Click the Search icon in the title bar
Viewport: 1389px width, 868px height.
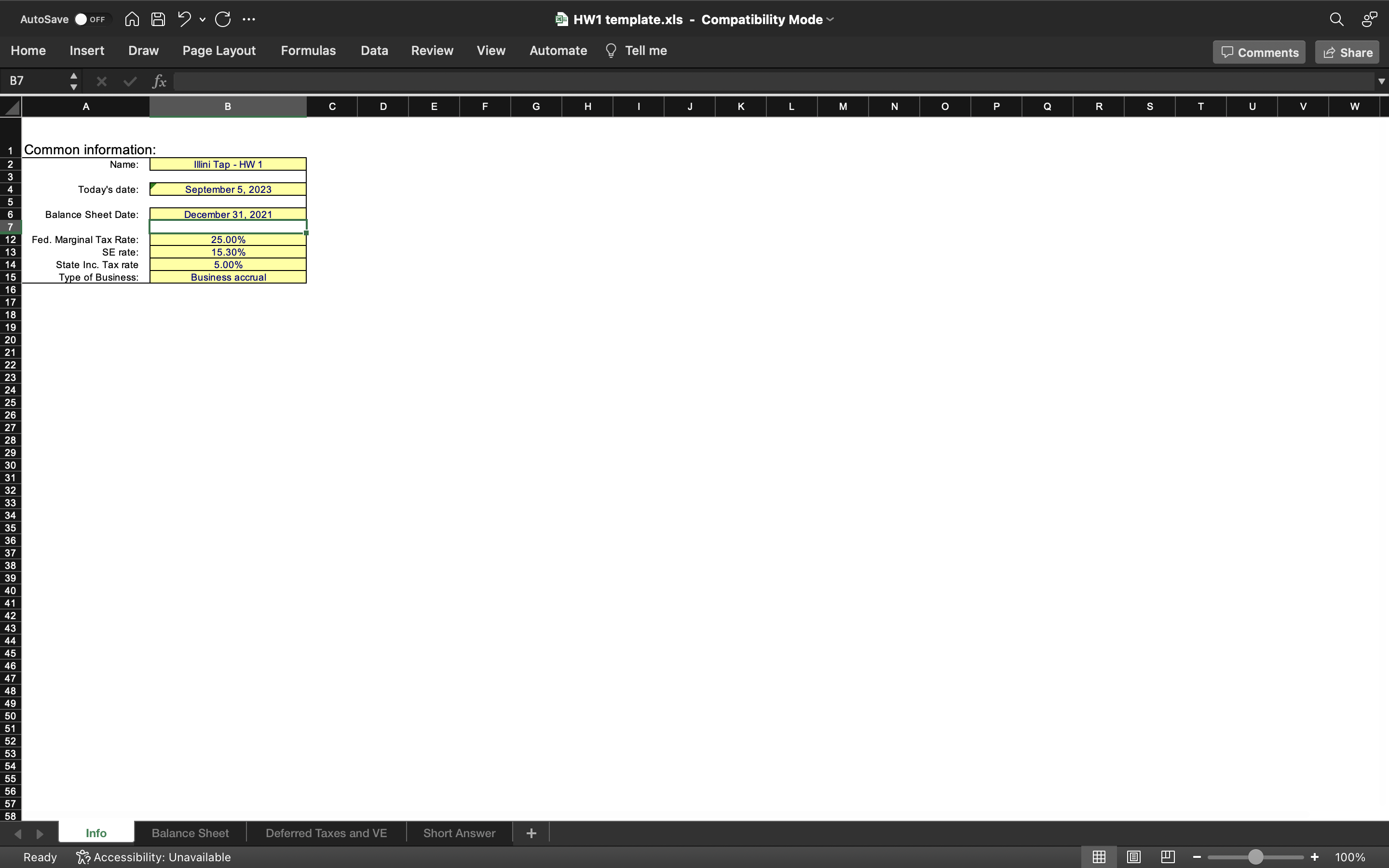[1336, 19]
